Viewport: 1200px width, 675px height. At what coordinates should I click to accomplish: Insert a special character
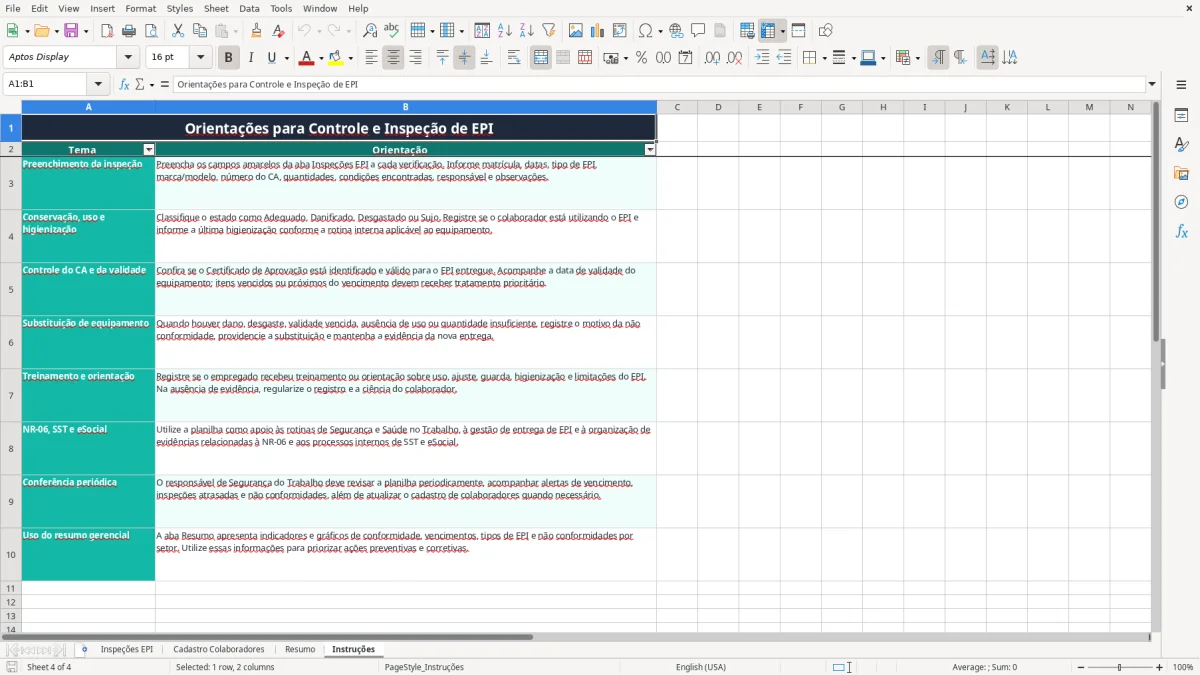(645, 31)
